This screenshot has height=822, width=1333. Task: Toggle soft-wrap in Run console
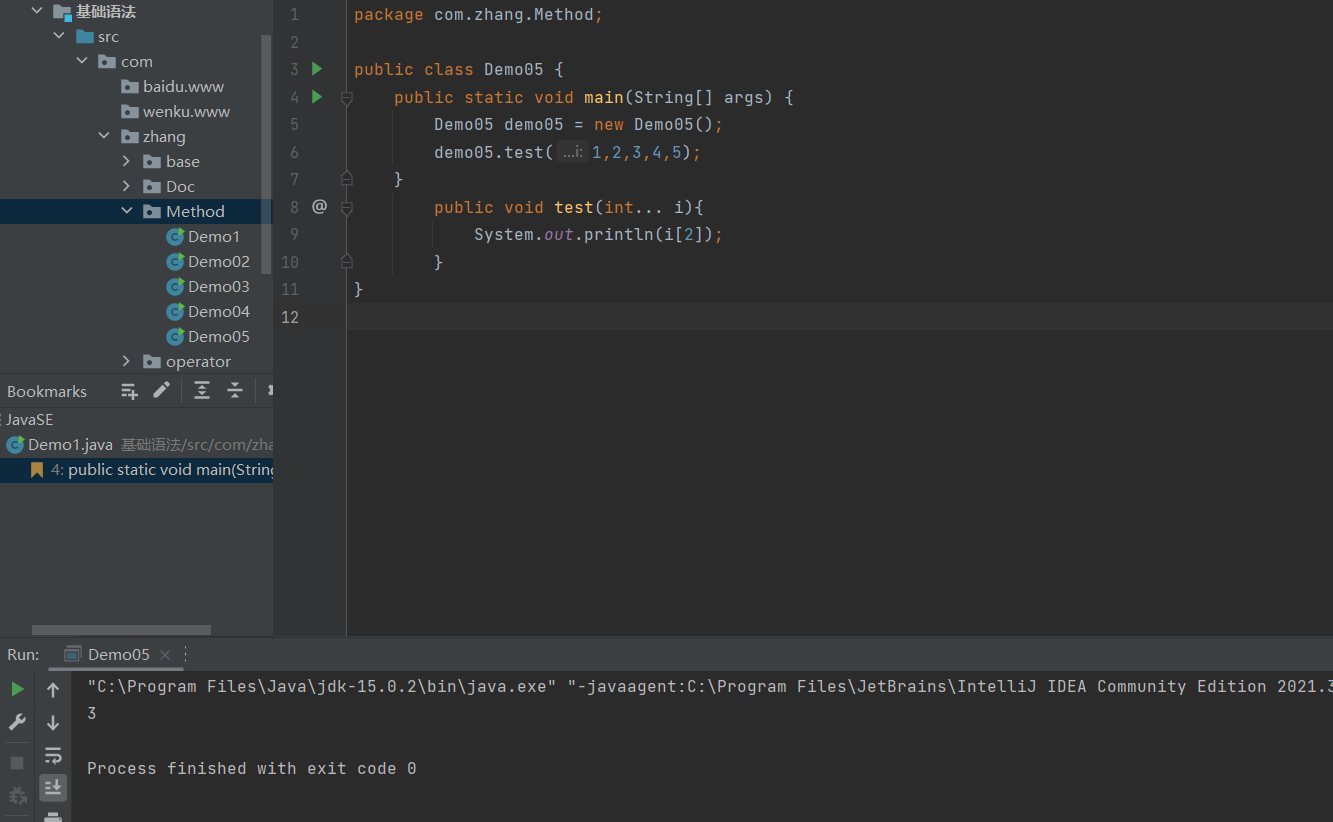(x=53, y=755)
